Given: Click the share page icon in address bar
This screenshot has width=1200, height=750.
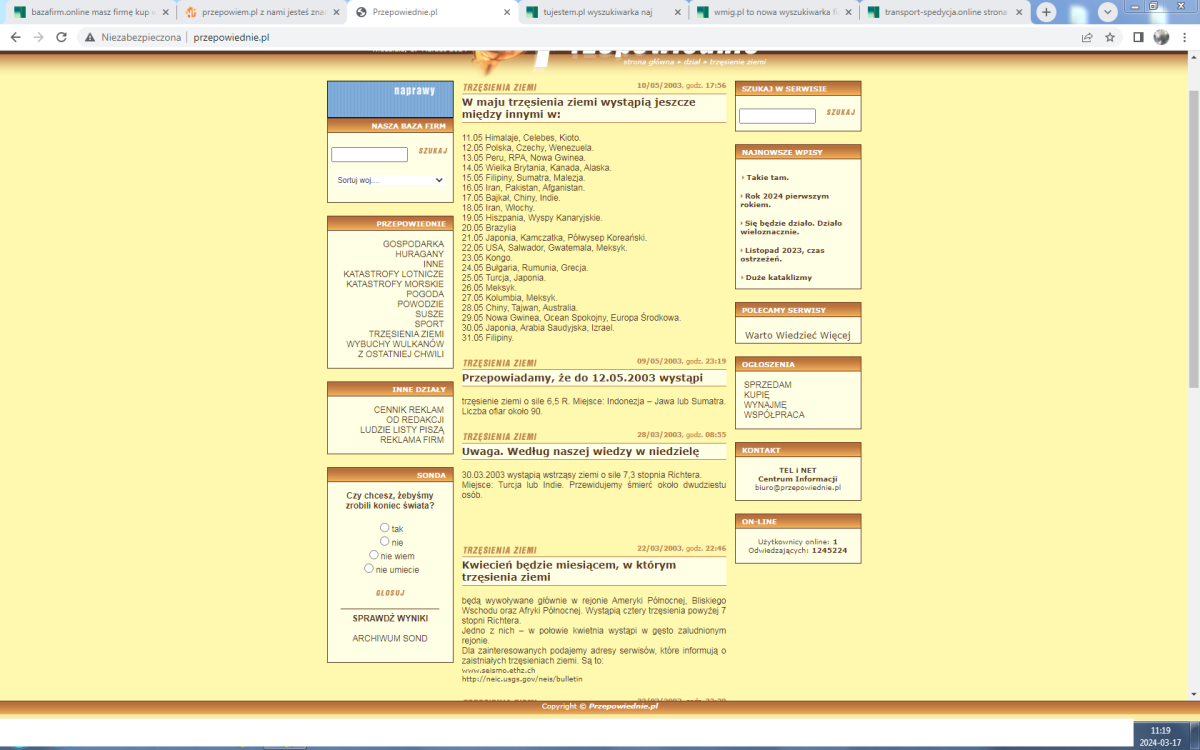Looking at the screenshot, I should coord(1087,37).
